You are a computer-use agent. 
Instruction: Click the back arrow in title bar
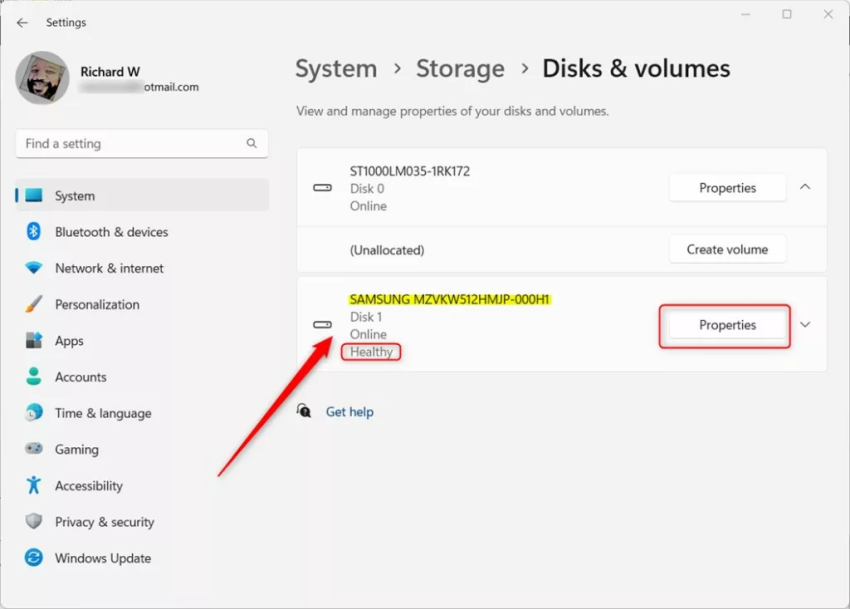[x=22, y=22]
